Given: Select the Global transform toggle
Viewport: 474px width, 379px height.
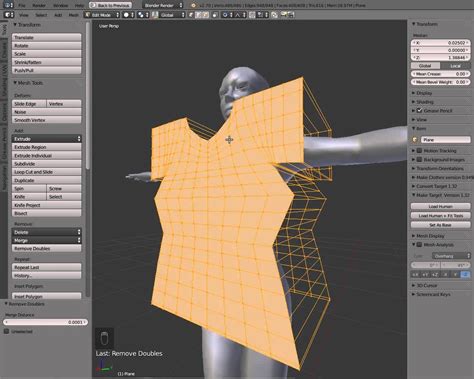Looking at the screenshot, I should coord(425,66).
